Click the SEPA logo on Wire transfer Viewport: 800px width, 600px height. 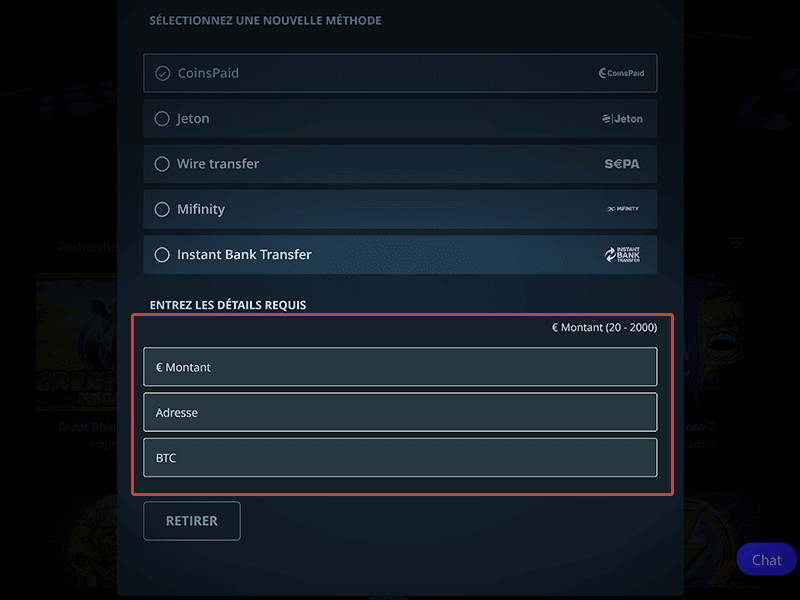point(622,164)
